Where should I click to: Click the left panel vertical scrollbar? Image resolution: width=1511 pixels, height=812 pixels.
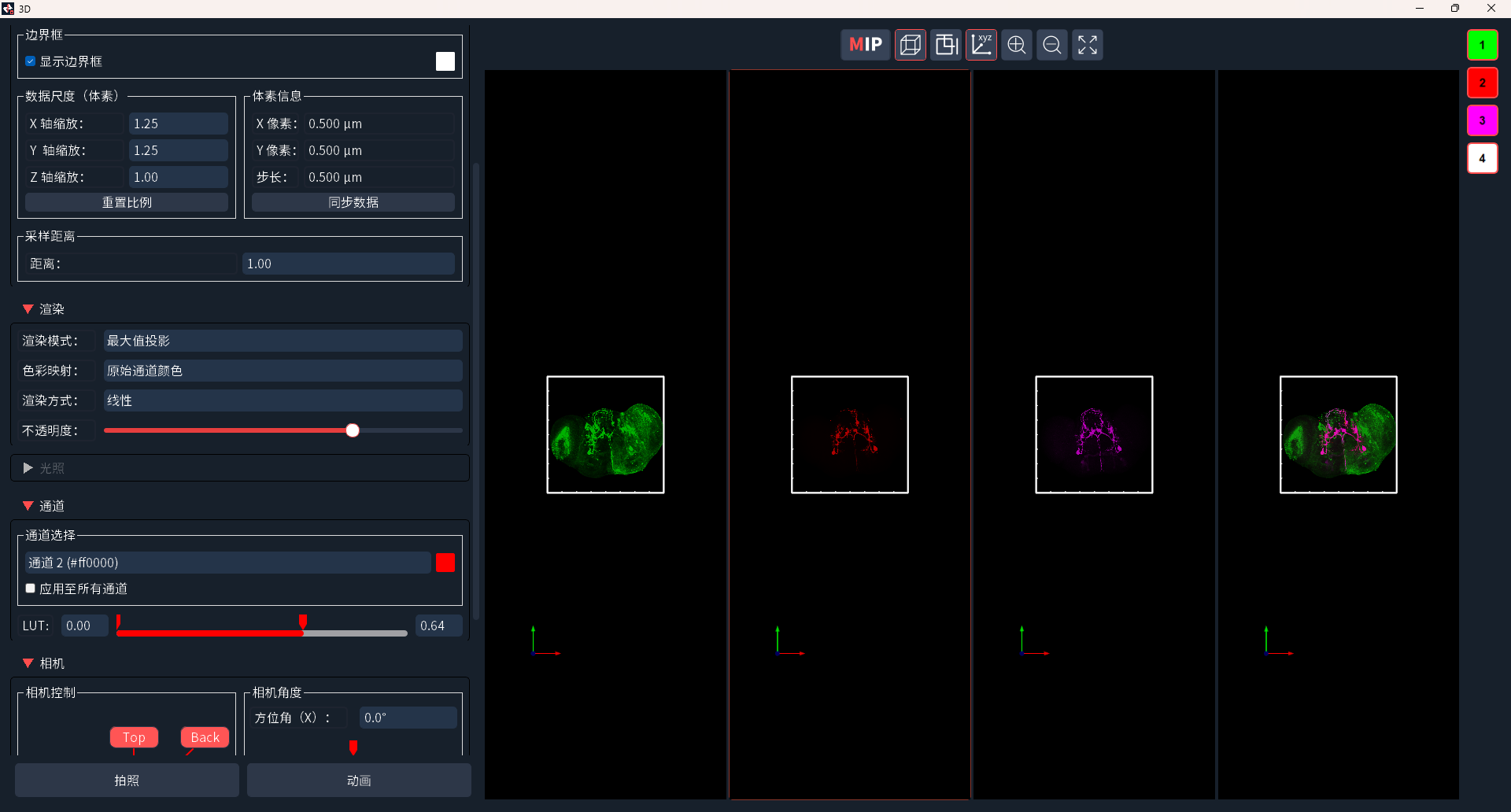click(x=476, y=391)
